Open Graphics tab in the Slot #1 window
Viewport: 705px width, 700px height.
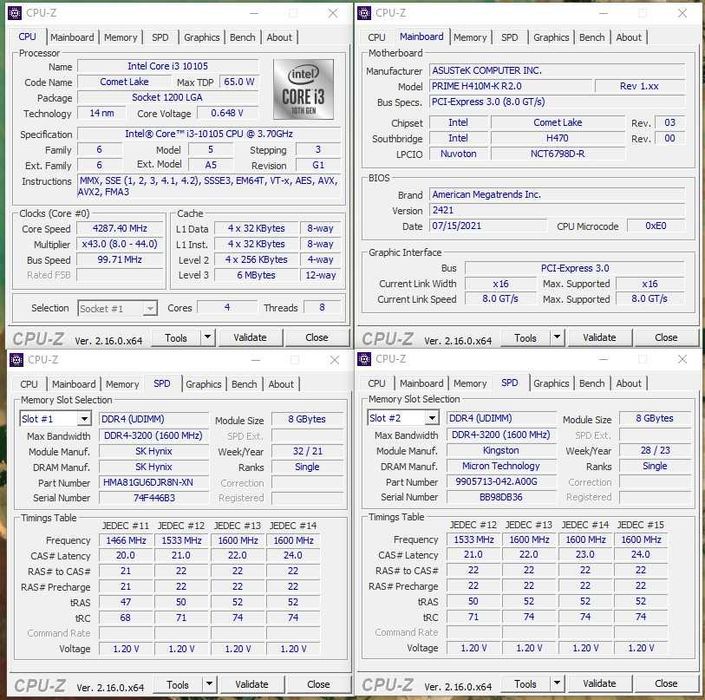click(x=203, y=384)
